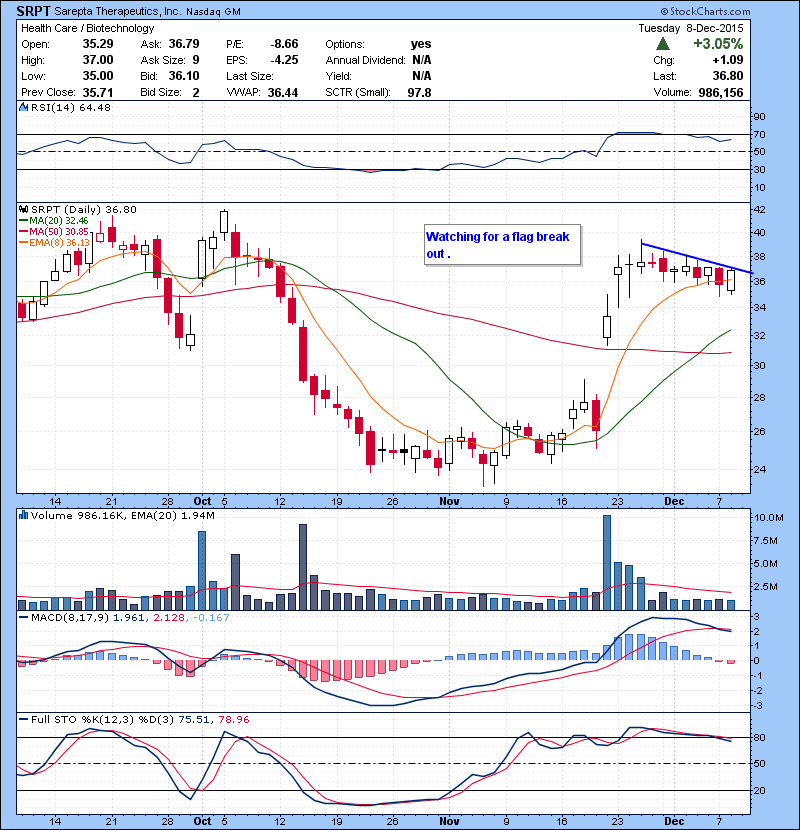Click the Bid price 36.10
Image resolution: width=800 pixels, height=830 pixels.
point(184,76)
